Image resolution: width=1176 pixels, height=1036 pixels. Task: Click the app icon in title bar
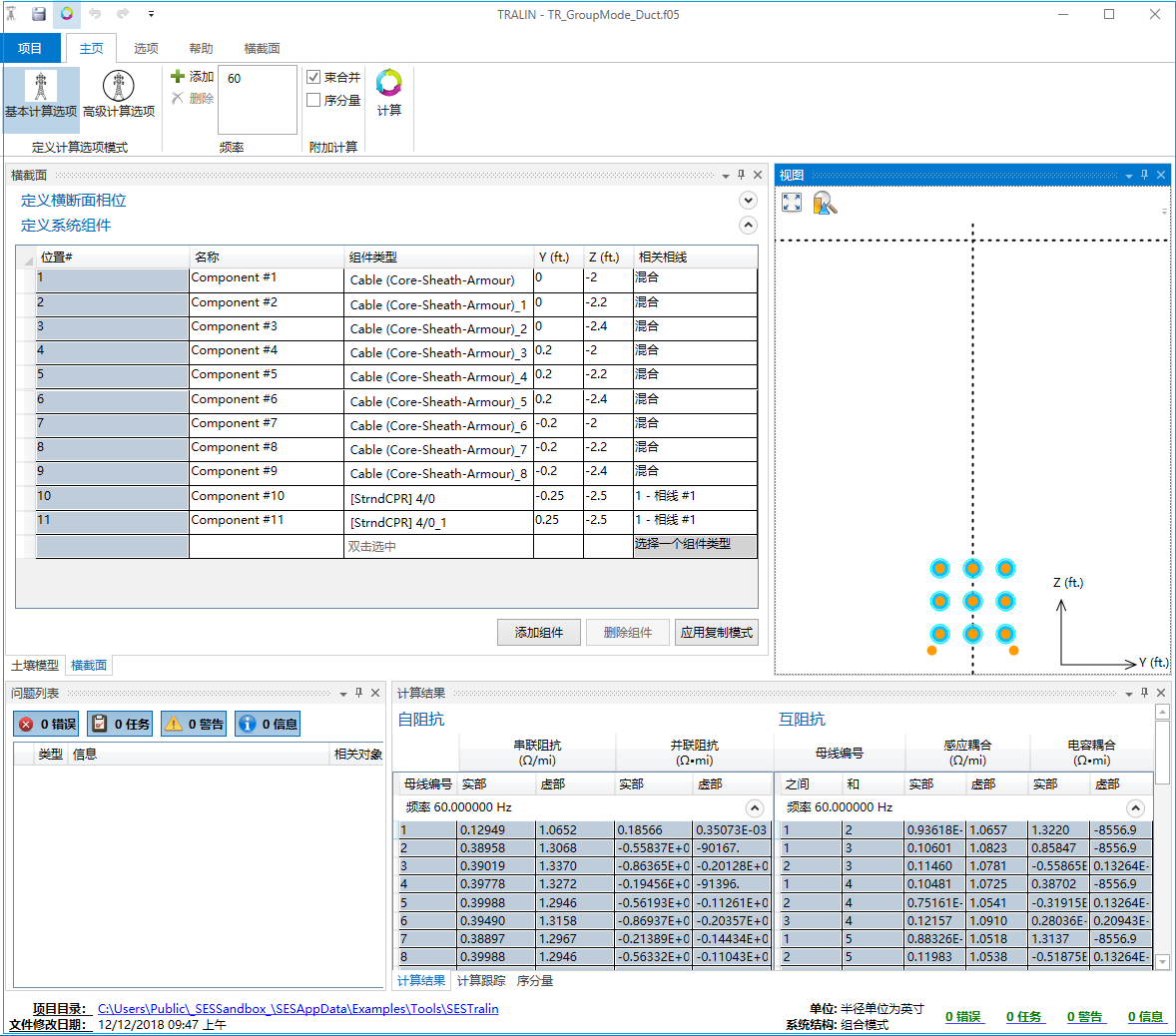click(11, 14)
